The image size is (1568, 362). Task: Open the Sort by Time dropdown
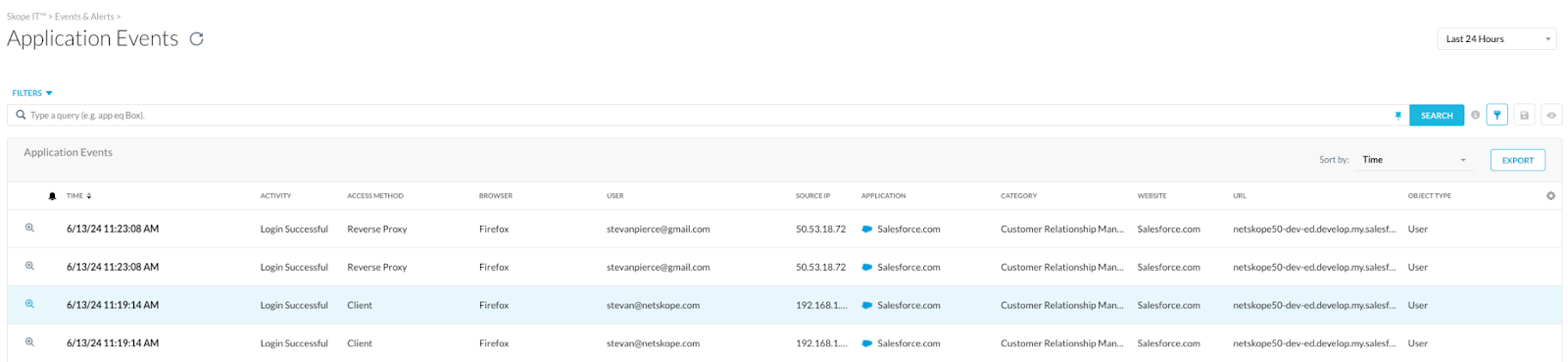pyautogui.click(x=1412, y=160)
